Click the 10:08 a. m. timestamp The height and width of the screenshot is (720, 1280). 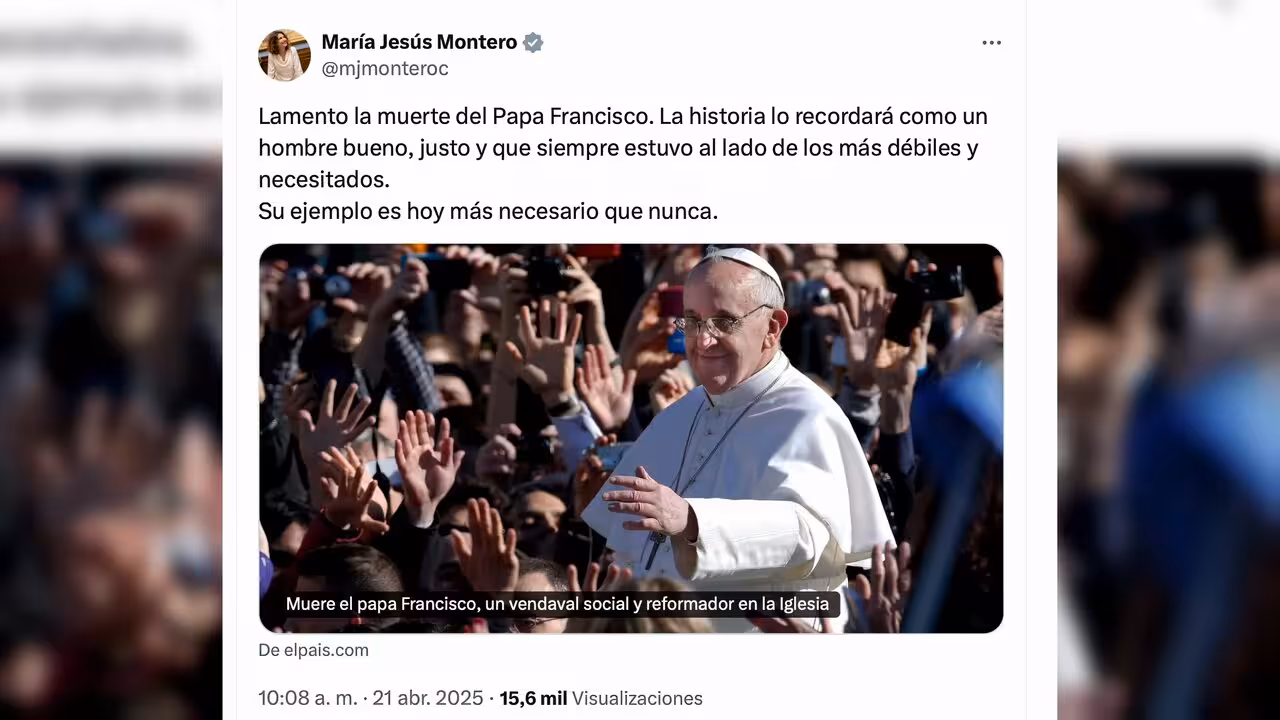[307, 698]
